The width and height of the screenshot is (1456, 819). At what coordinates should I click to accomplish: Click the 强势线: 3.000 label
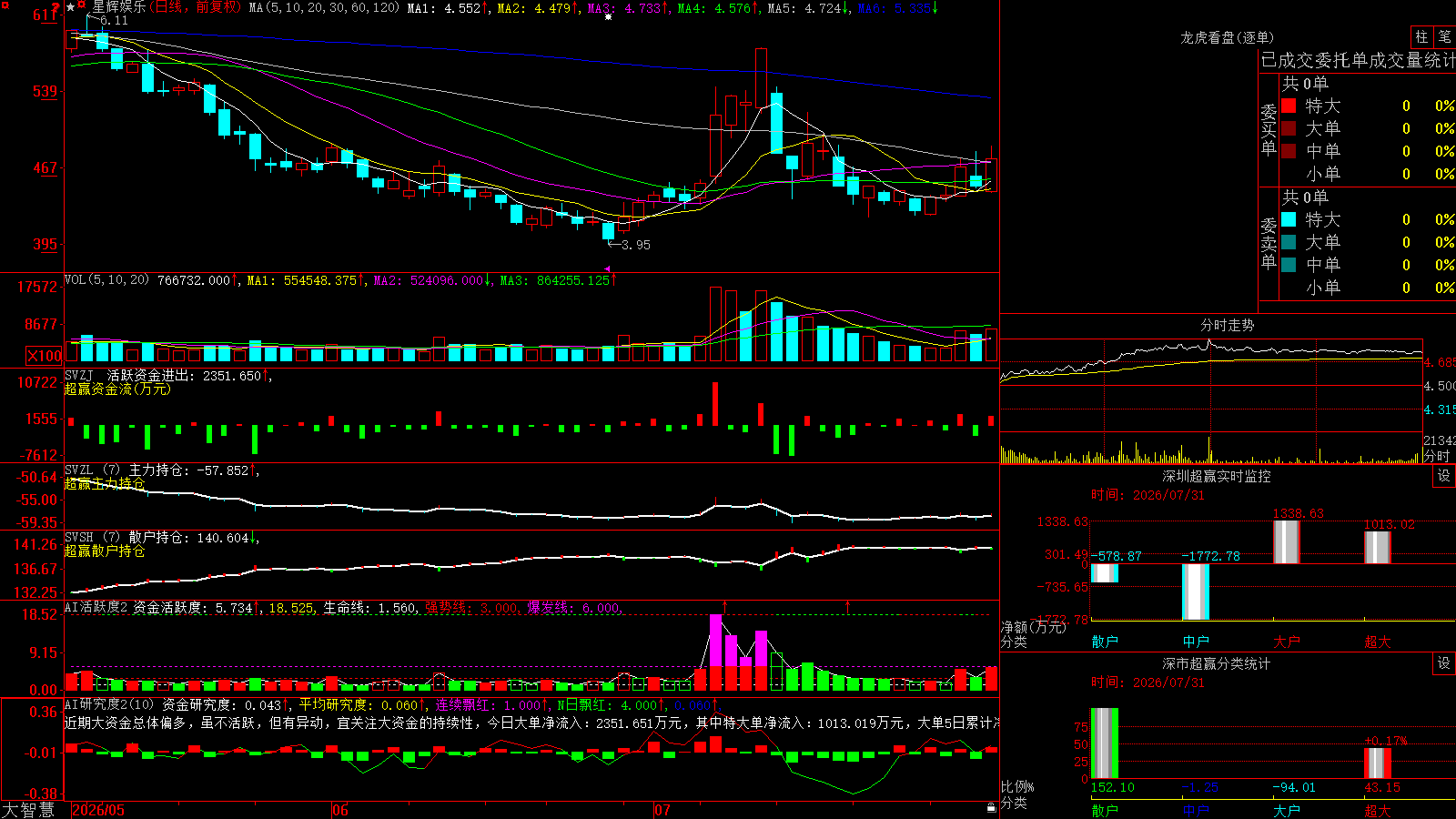pos(471,608)
